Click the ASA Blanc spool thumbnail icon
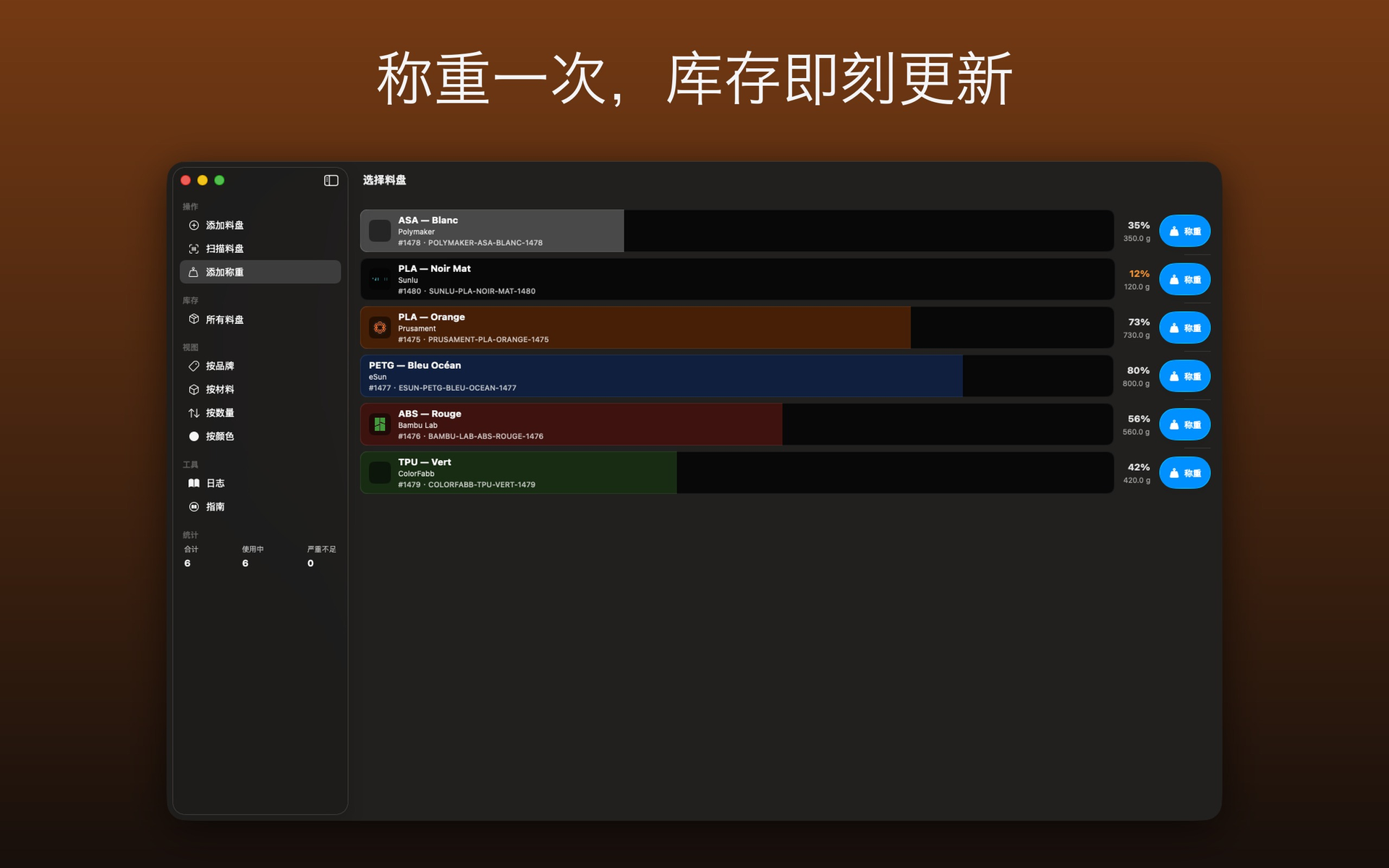1389x868 pixels. tap(380, 231)
